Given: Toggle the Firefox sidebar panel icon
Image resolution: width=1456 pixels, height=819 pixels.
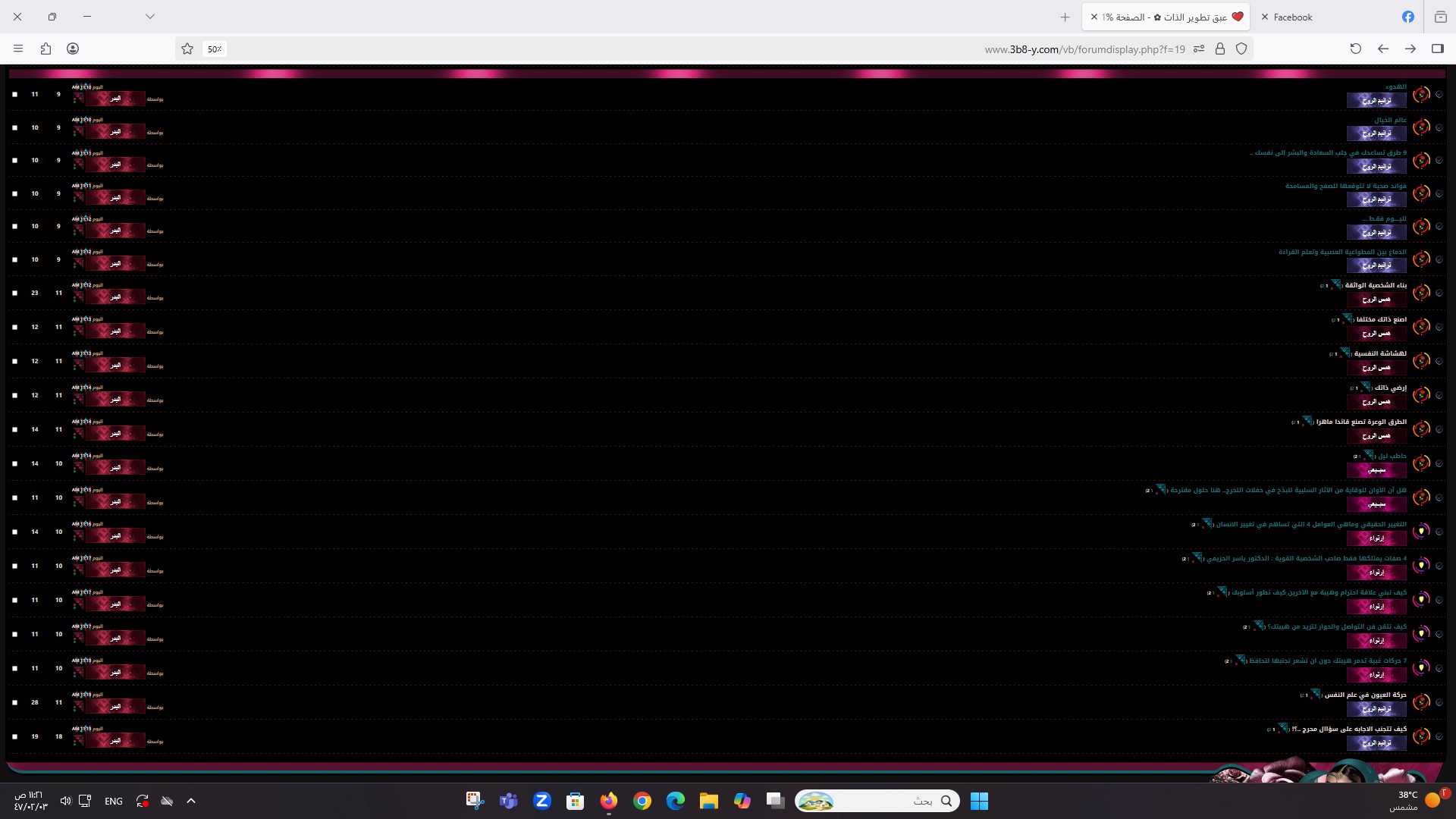Looking at the screenshot, I should point(1437,49).
